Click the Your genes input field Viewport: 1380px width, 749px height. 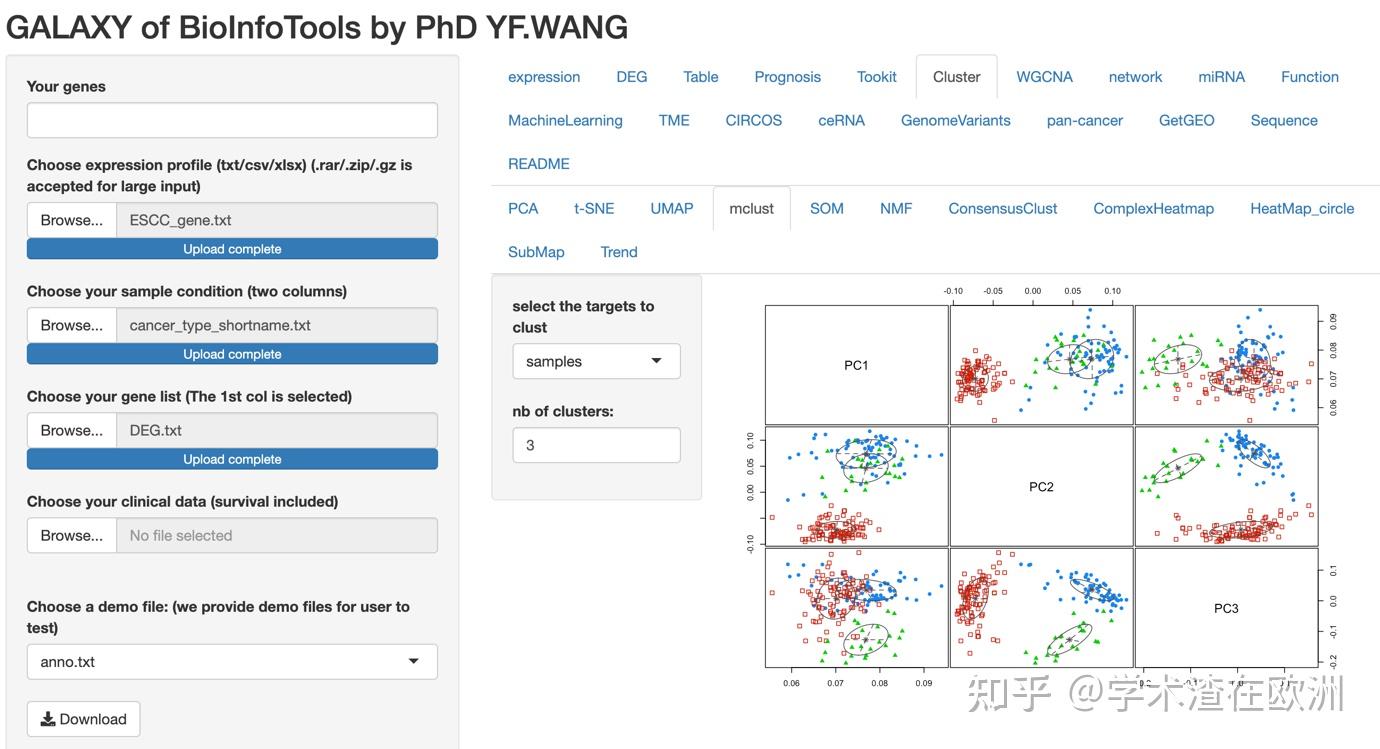(232, 120)
